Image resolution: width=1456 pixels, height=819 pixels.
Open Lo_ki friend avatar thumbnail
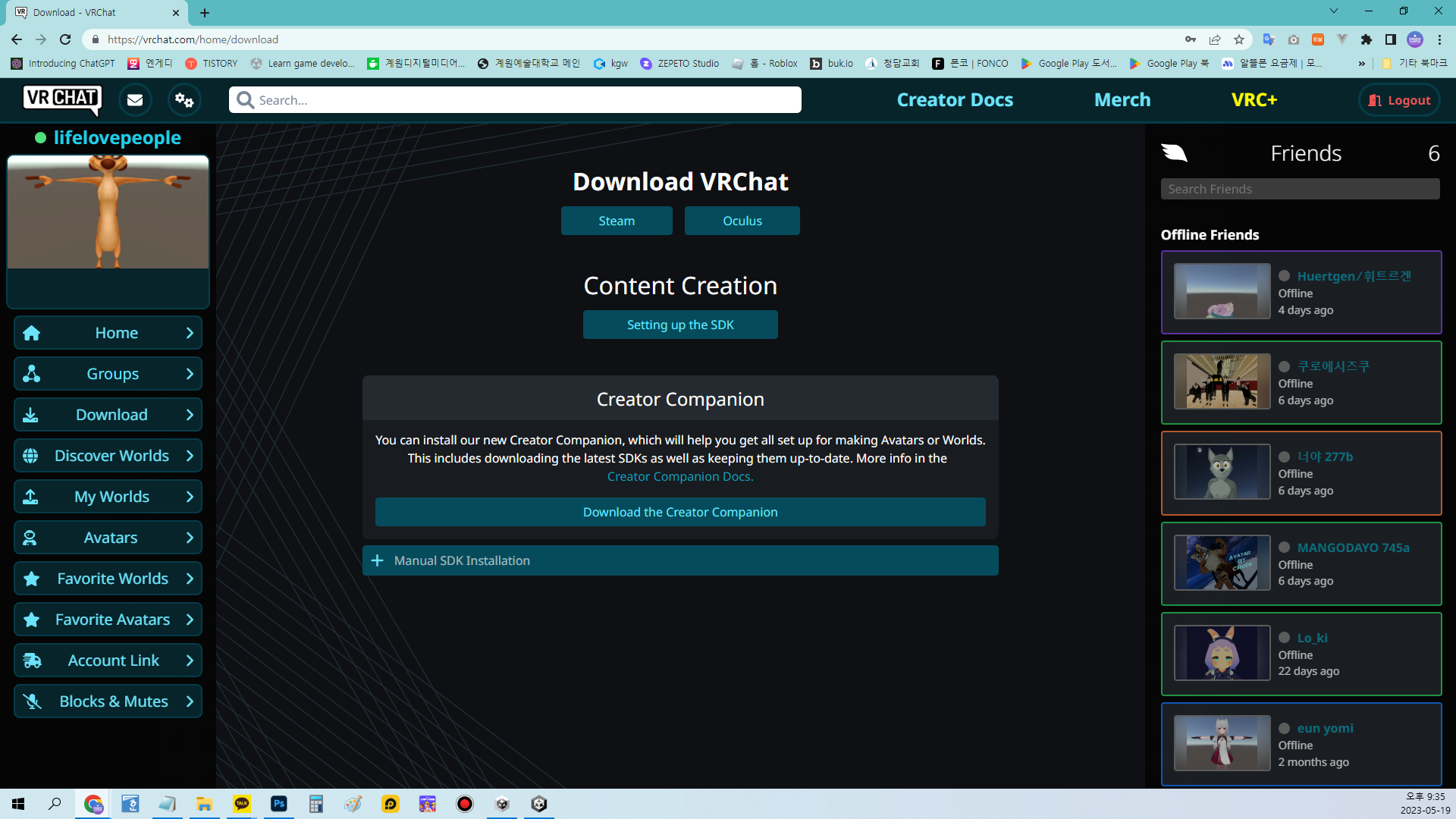point(1222,653)
